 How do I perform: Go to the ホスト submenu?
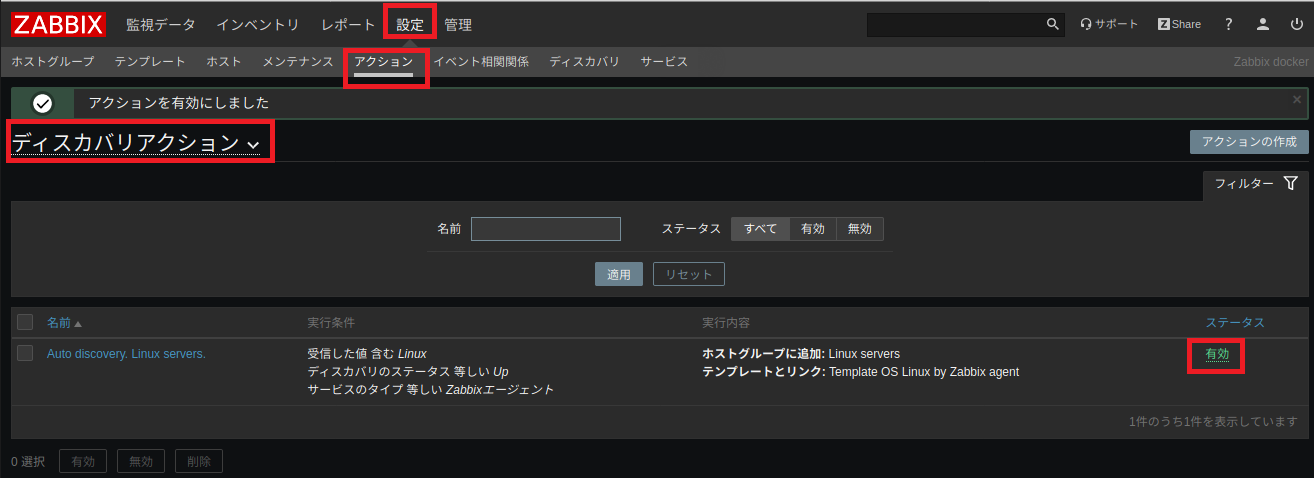[x=224, y=62]
